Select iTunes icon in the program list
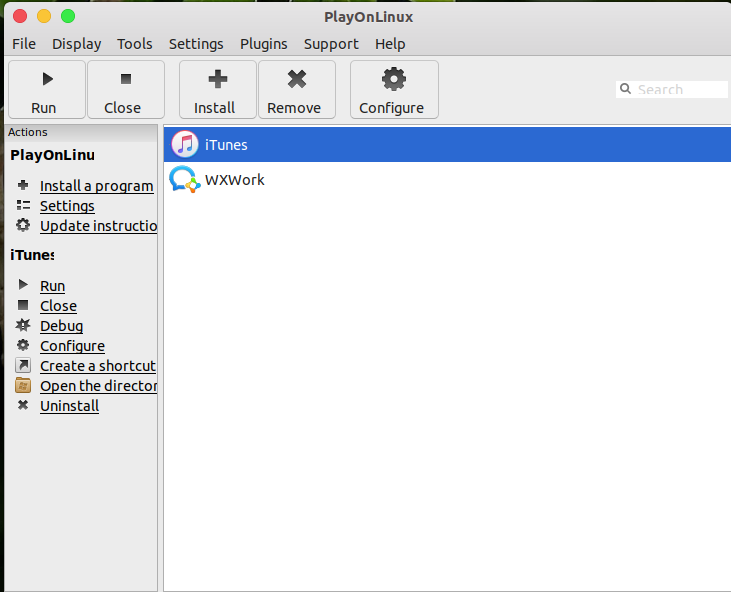Image resolution: width=731 pixels, height=592 pixels. (x=185, y=145)
